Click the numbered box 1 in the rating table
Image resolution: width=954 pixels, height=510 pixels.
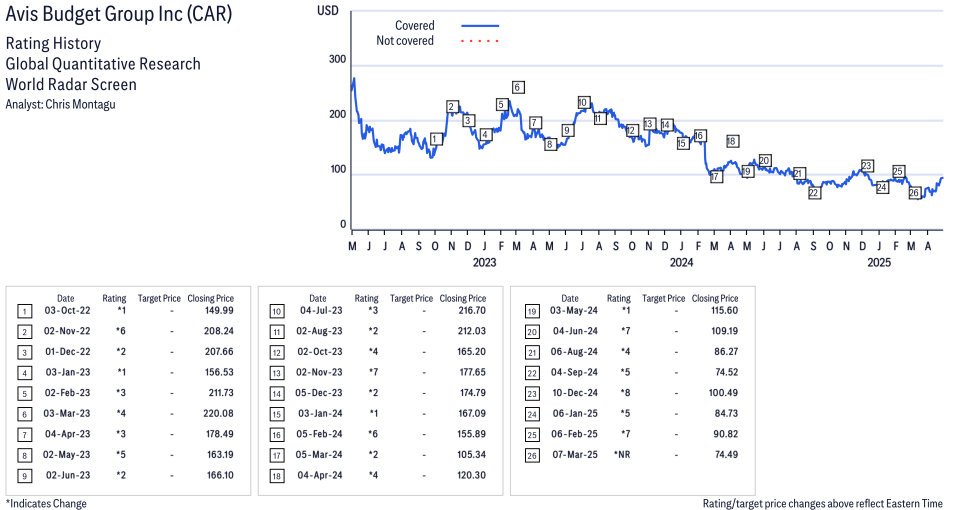click(24, 312)
